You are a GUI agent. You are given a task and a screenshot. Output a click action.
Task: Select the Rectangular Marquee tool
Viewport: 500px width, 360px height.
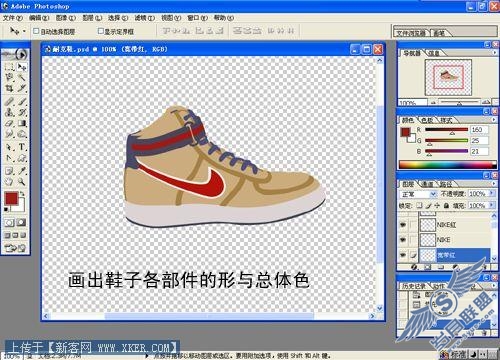pyautogui.click(x=9, y=67)
